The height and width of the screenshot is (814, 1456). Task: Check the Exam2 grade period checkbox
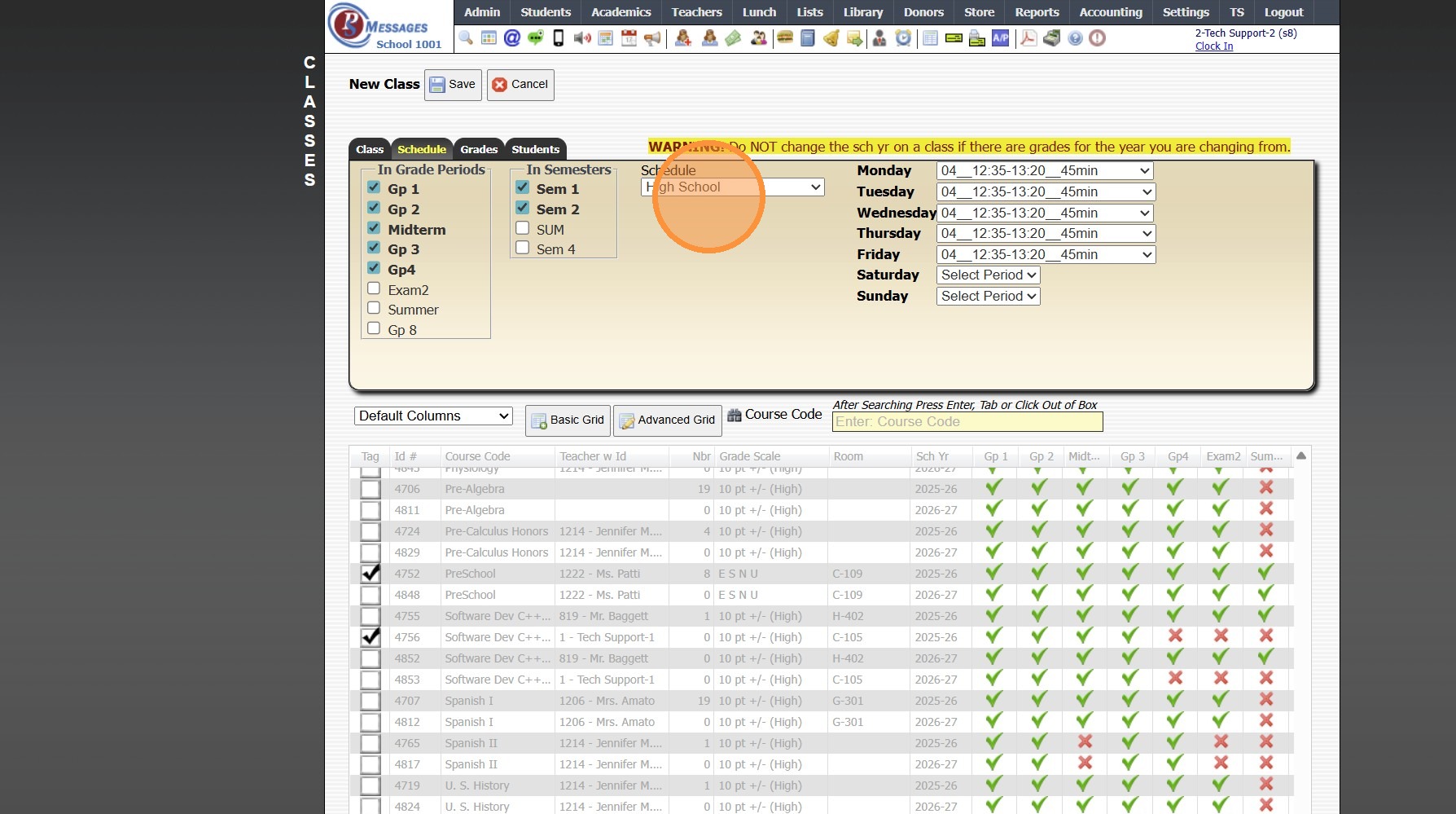[374, 288]
